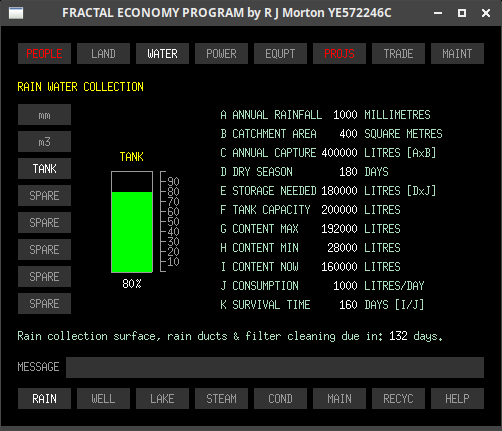
Task: Switch to the LAND tab
Action: 103,53
